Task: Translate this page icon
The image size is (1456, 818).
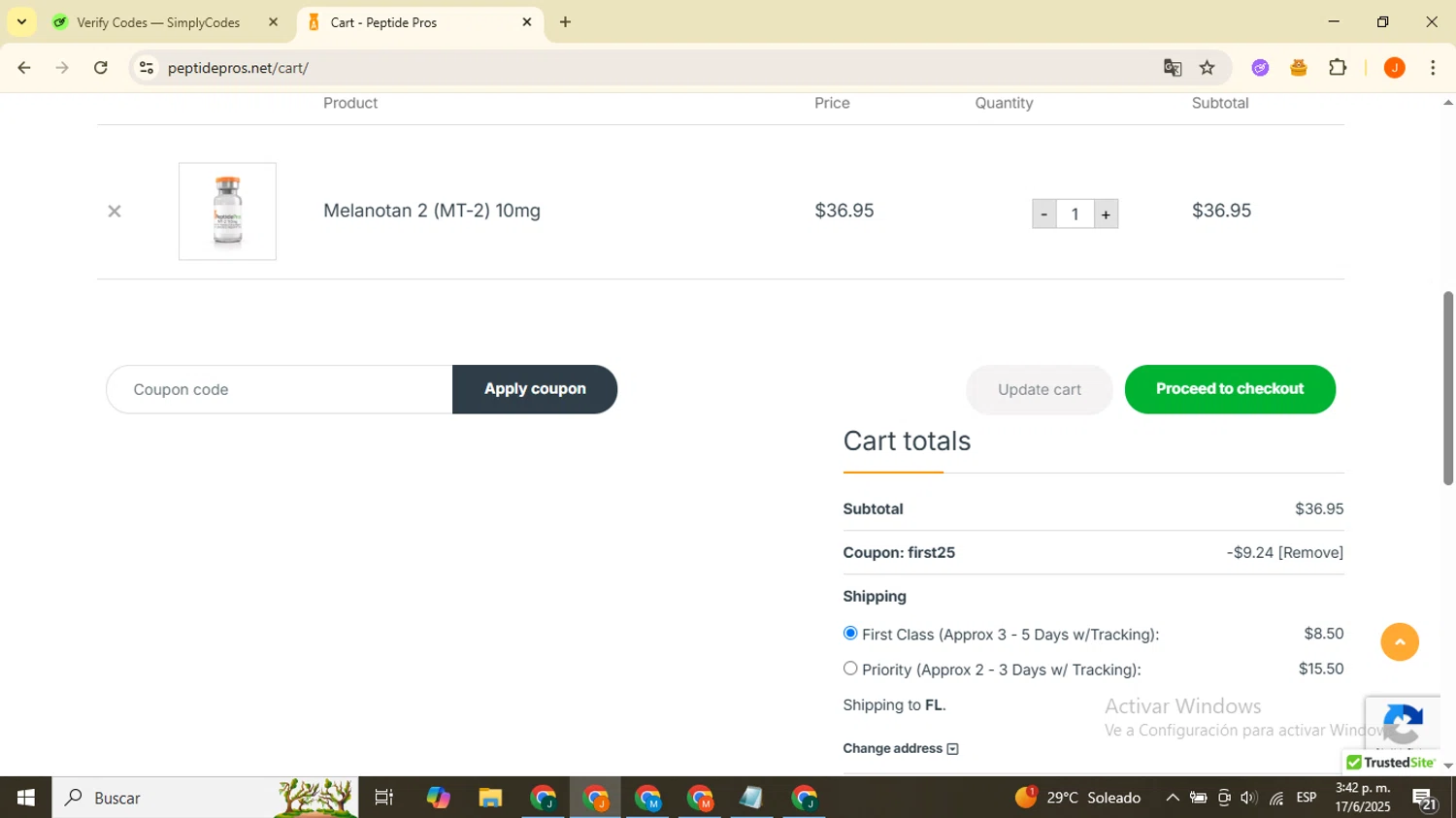Action: (1173, 68)
